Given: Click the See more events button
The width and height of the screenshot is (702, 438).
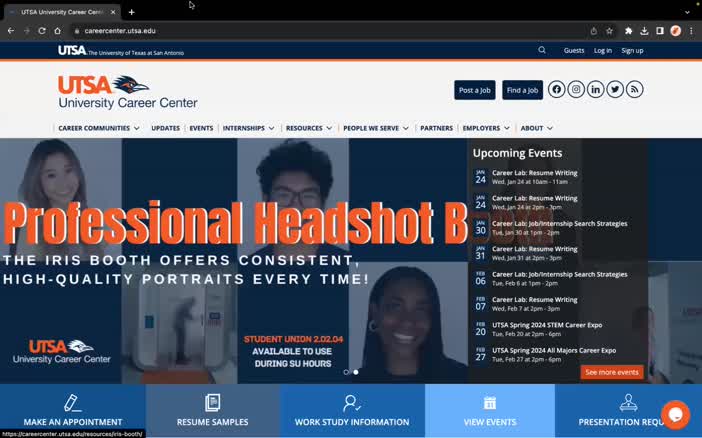Looking at the screenshot, I should click(x=612, y=372).
